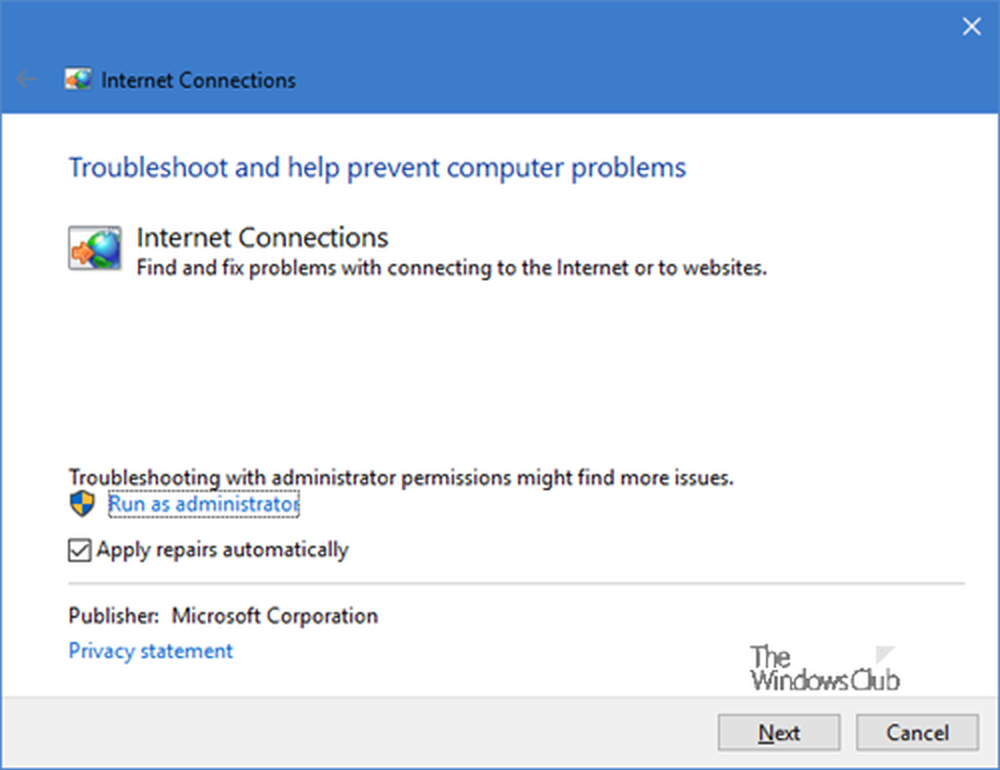The width and height of the screenshot is (1000, 770).
Task: Click the Internet Connections title bar text
Action: pos(198,80)
